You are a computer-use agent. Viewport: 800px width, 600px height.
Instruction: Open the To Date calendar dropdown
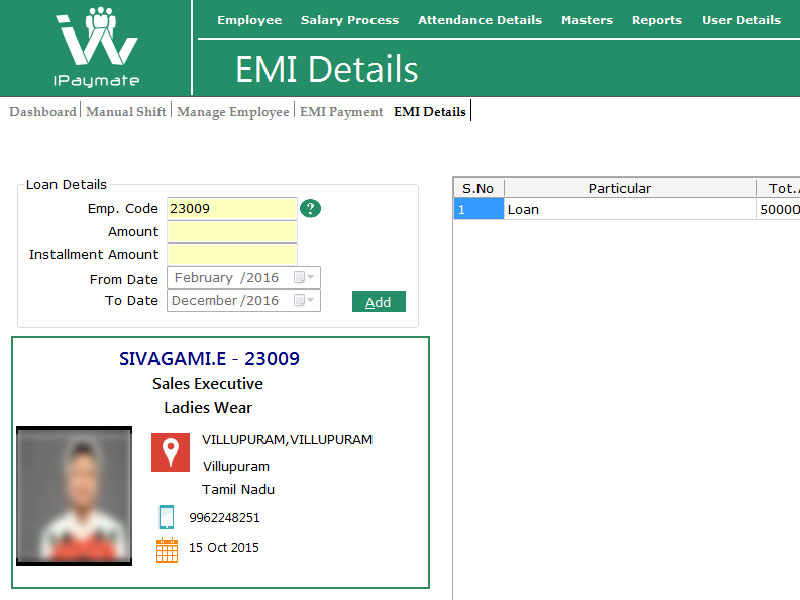tap(305, 300)
